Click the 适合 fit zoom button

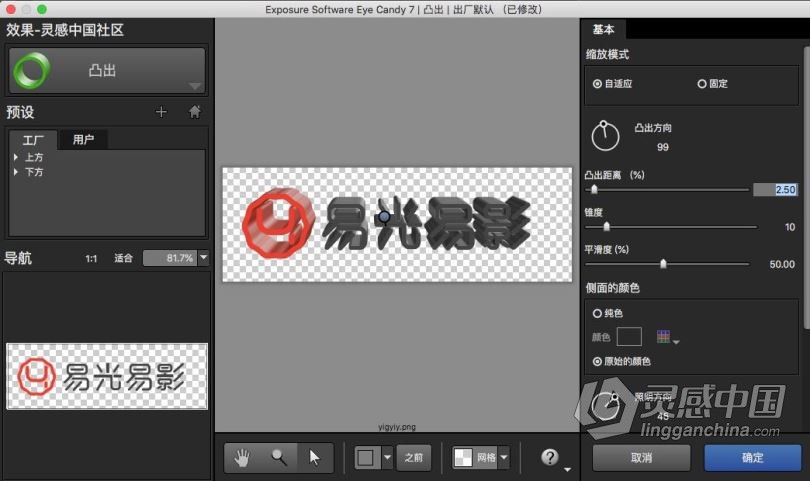tap(123, 258)
